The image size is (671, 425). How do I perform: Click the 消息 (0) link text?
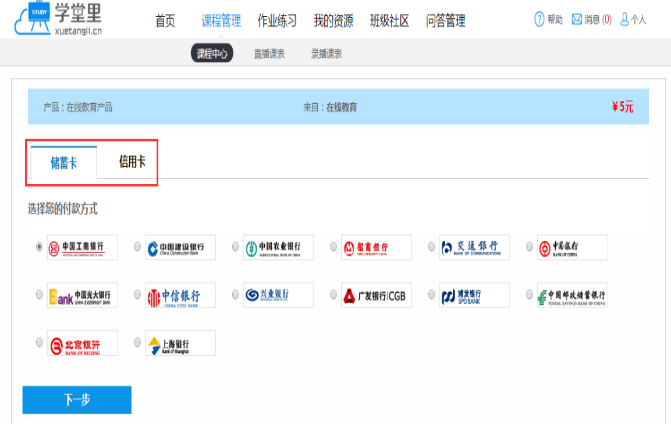point(598,19)
